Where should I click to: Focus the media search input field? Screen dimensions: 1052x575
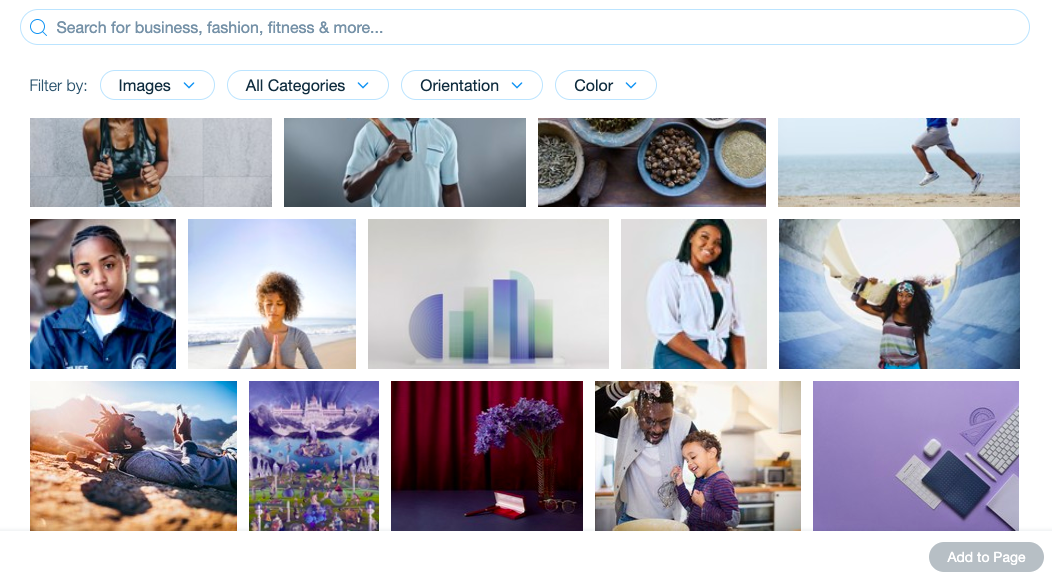click(525, 28)
